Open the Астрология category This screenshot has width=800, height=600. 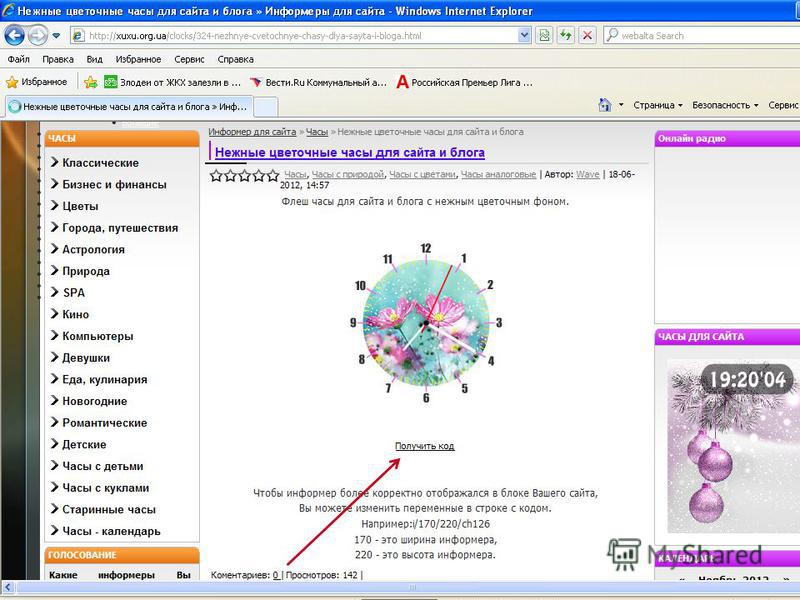pos(93,249)
